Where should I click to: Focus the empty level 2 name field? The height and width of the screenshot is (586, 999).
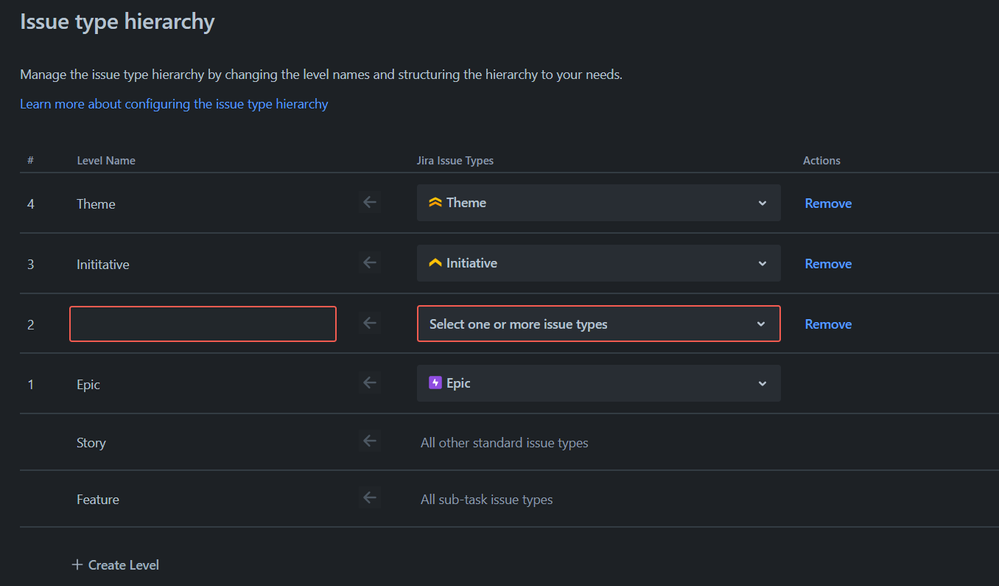(x=203, y=324)
